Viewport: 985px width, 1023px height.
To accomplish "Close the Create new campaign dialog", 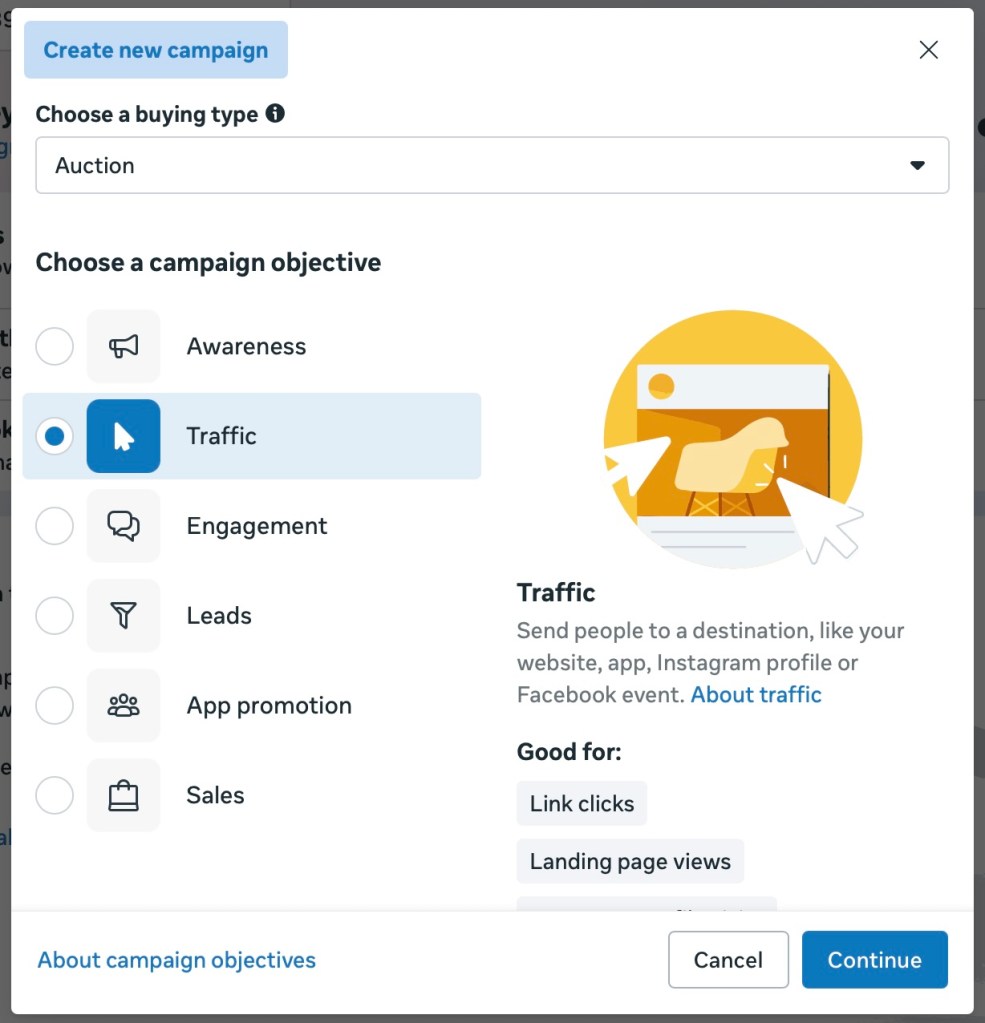I will tap(929, 50).
